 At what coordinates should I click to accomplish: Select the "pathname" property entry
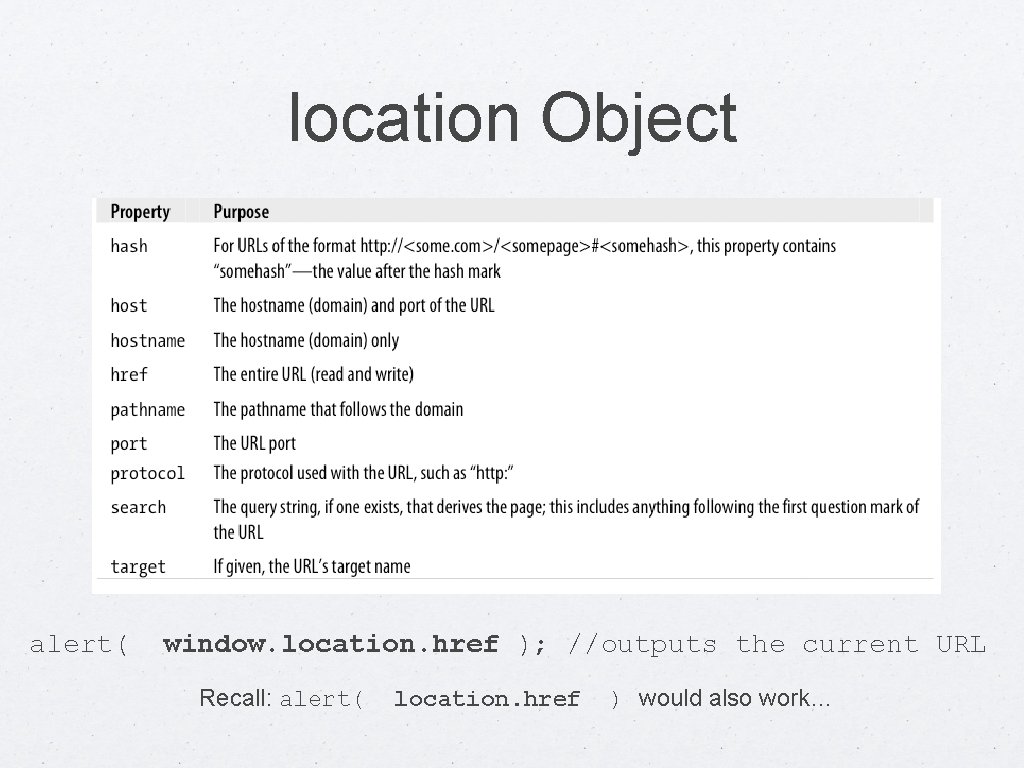point(147,410)
